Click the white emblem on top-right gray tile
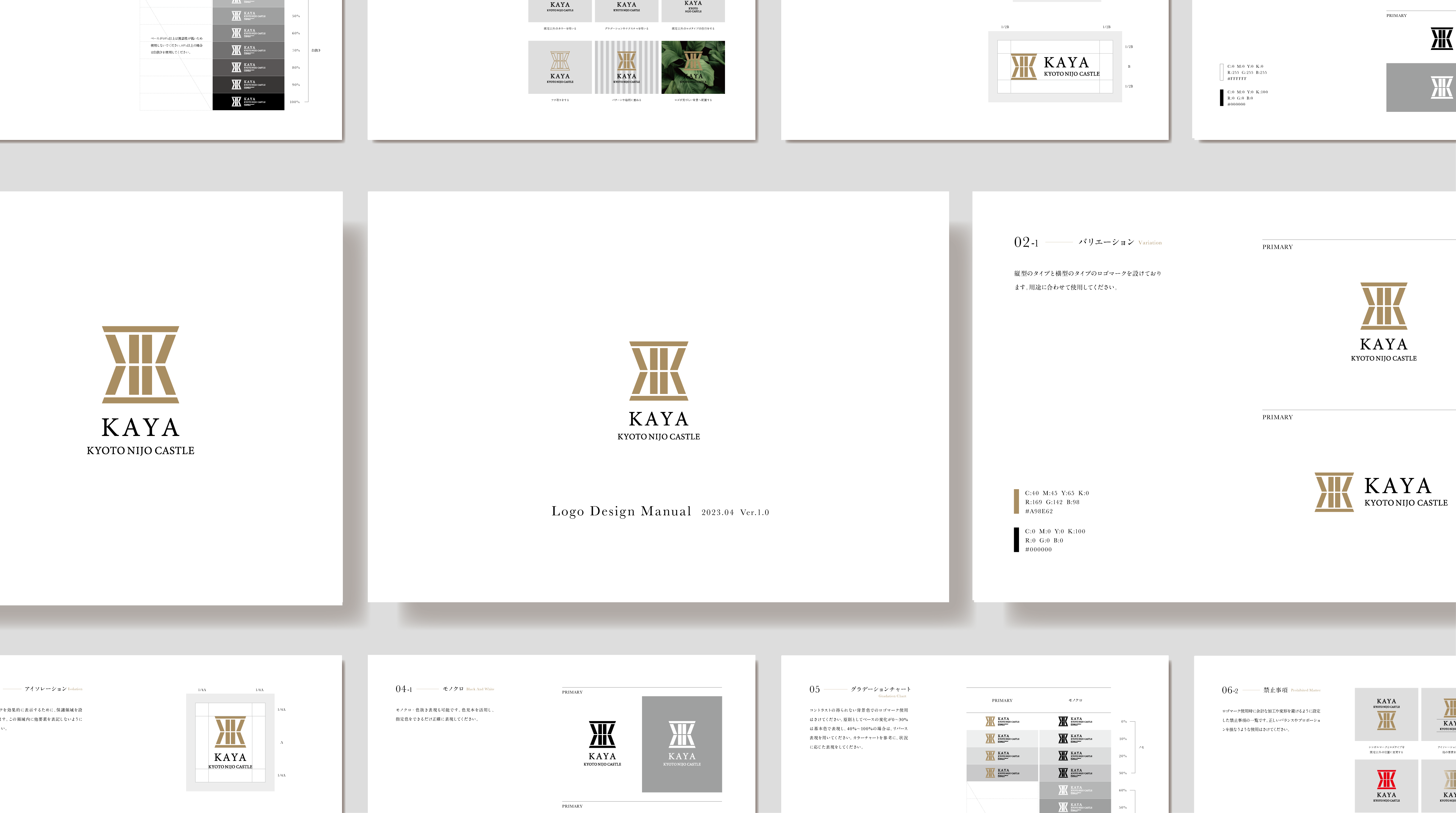The height and width of the screenshot is (813, 1456). tap(1441, 88)
